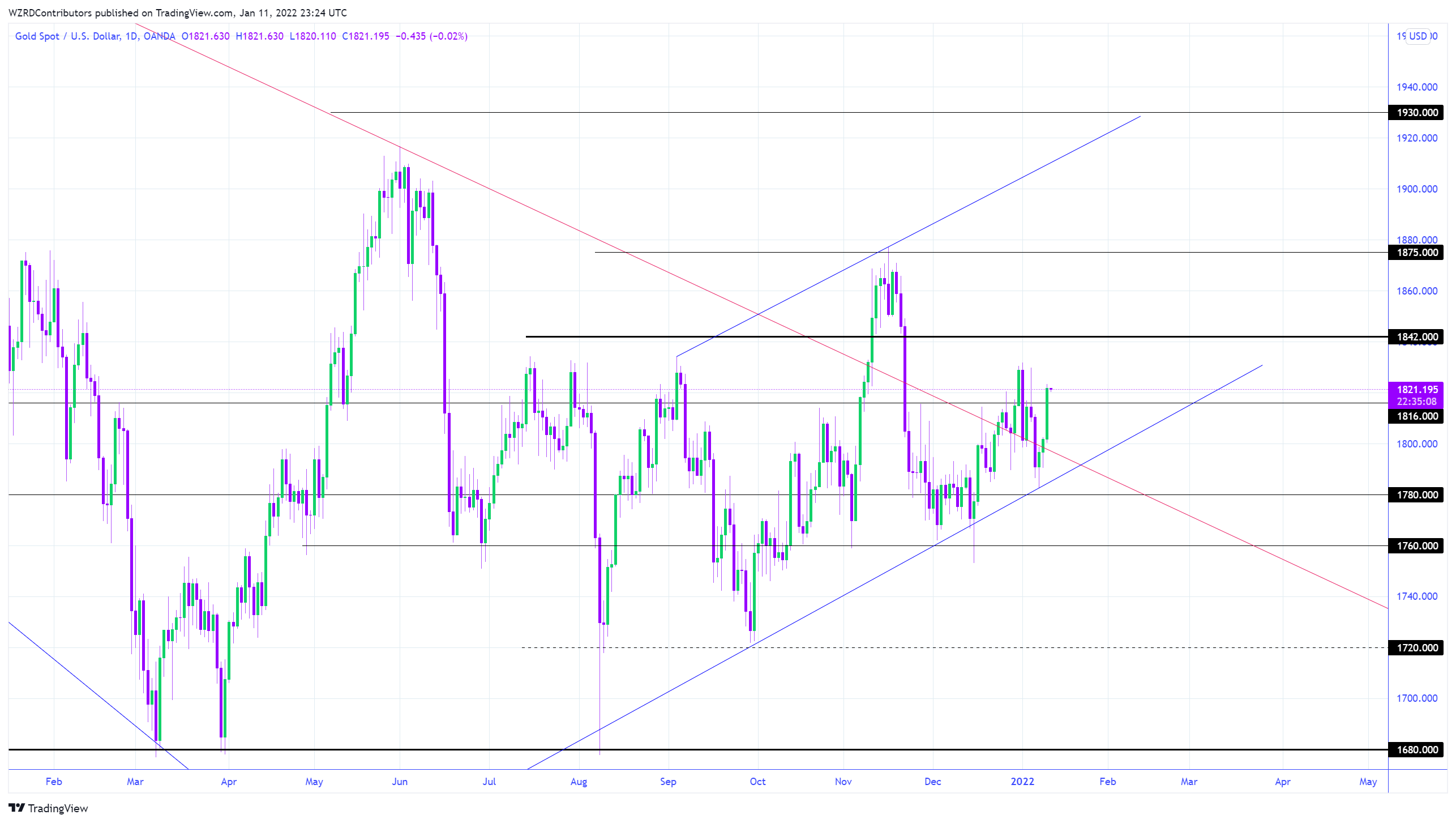
Task: Select the 1875.000 horizontal line label
Action: coord(1416,253)
